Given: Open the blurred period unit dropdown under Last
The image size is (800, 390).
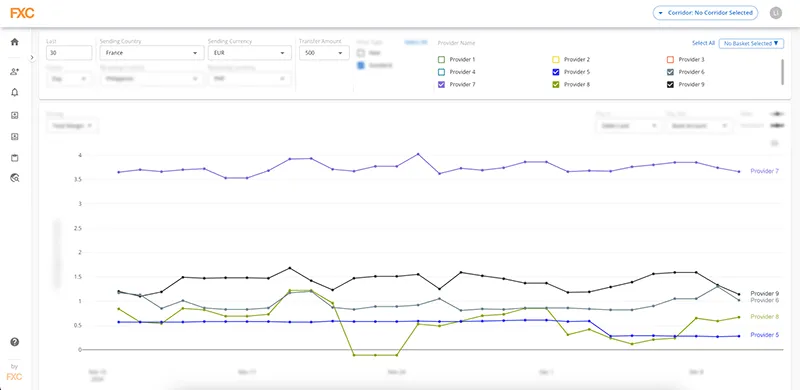Looking at the screenshot, I should click(69, 79).
